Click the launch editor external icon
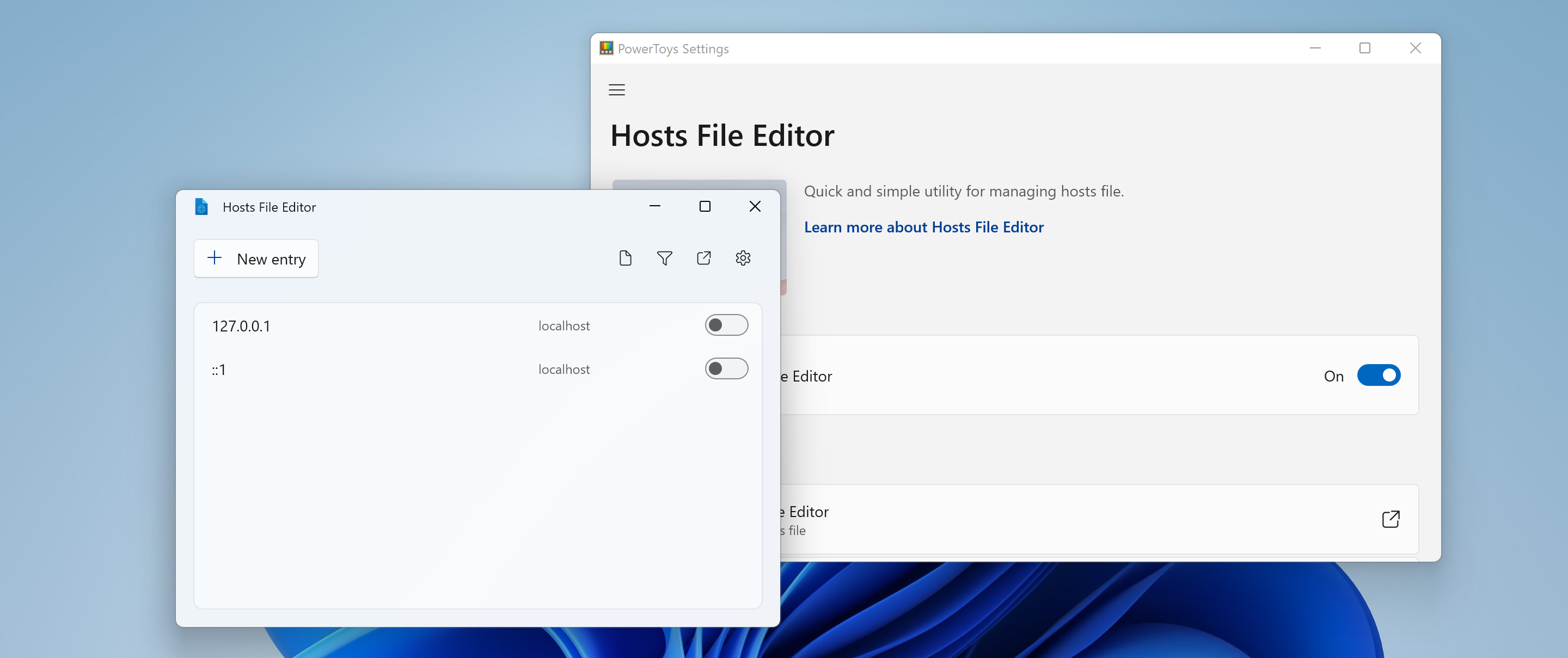1568x658 pixels. 1391,519
